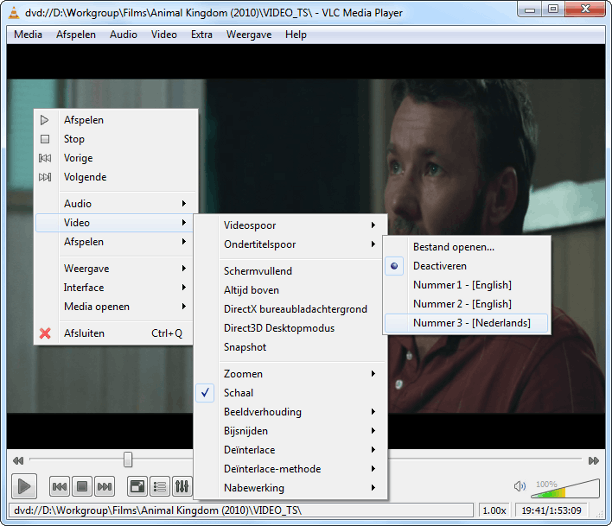
Task: Click square icon beside Stop menu entry
Action: click(x=45, y=139)
